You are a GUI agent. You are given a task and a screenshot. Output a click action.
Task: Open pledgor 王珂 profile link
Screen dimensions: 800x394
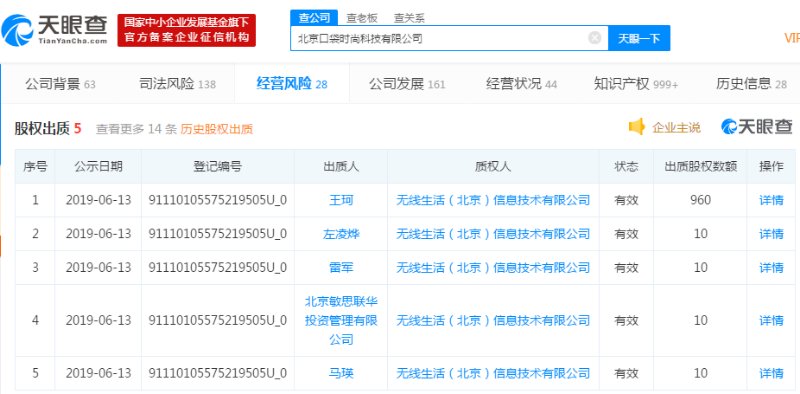click(341, 200)
